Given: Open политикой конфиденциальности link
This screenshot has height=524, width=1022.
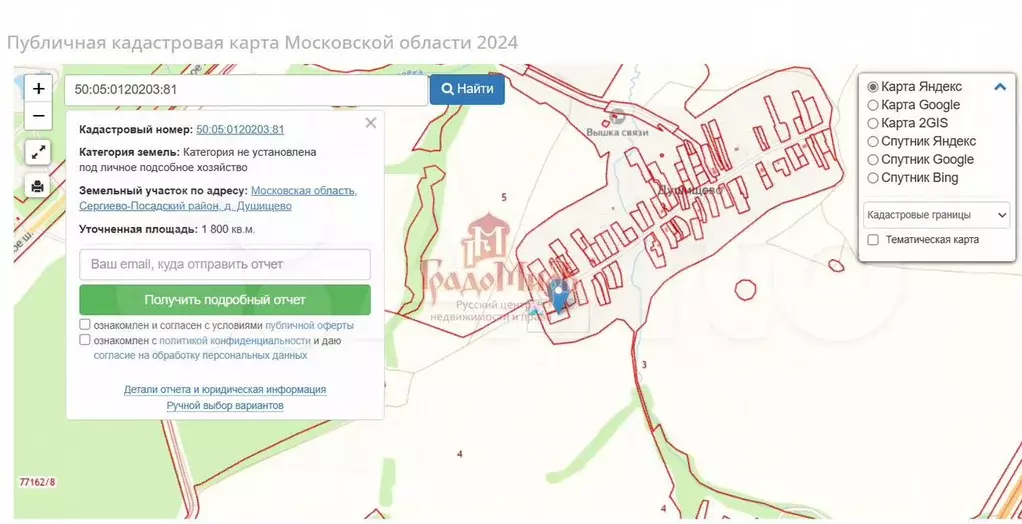Looking at the screenshot, I should (x=235, y=340).
